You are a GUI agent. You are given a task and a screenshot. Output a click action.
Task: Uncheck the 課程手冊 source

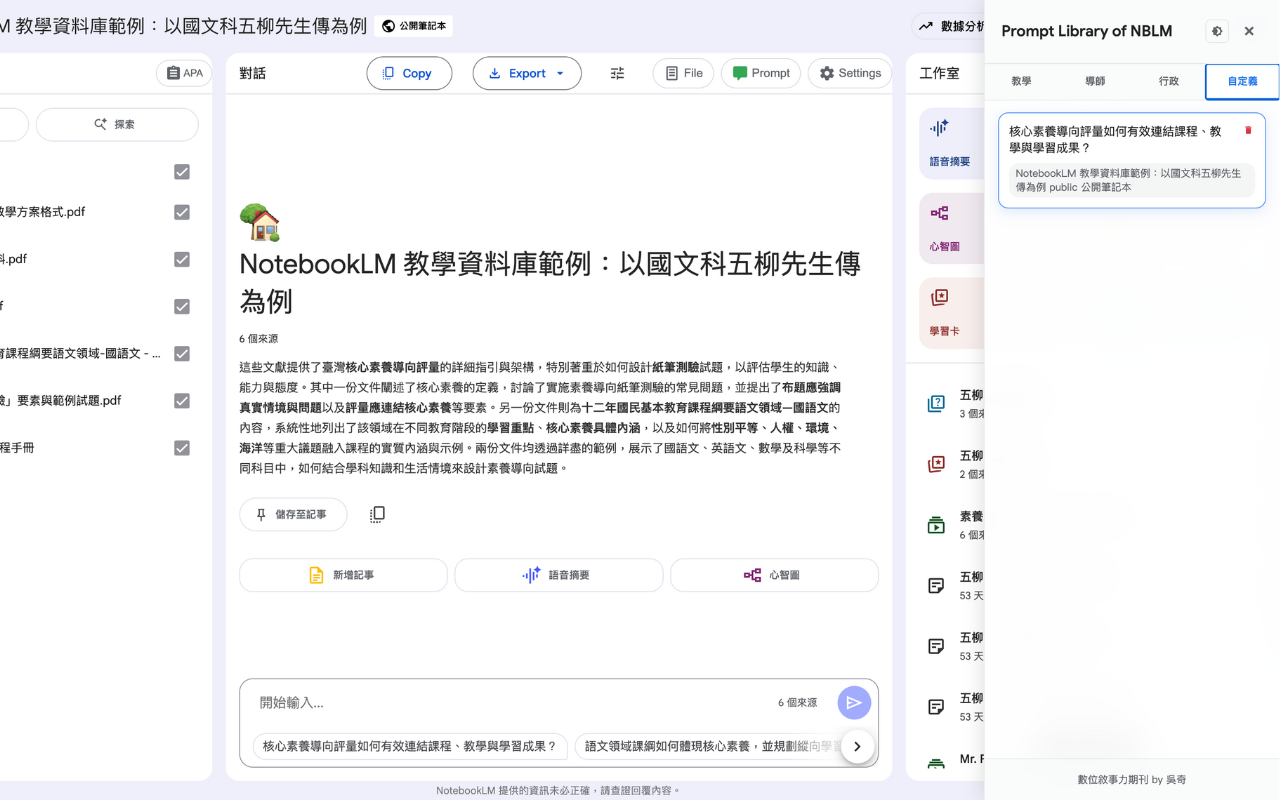coord(181,447)
